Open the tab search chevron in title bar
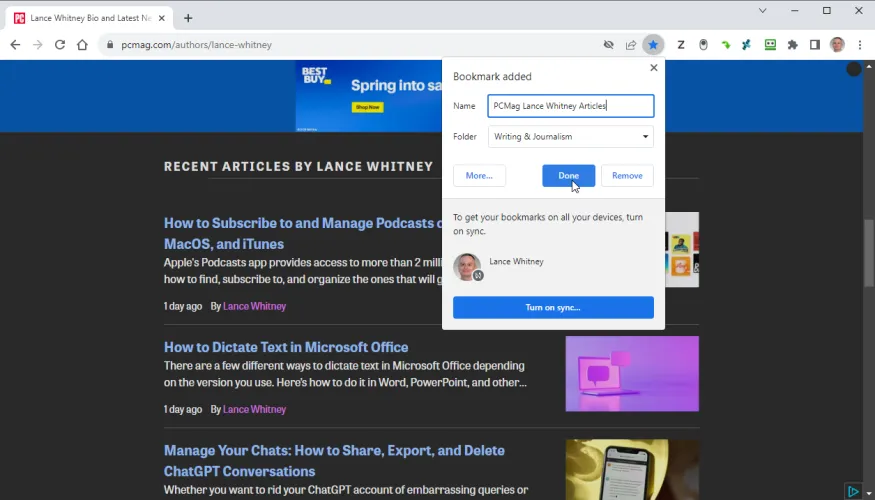The width and height of the screenshot is (875, 500). (x=763, y=11)
